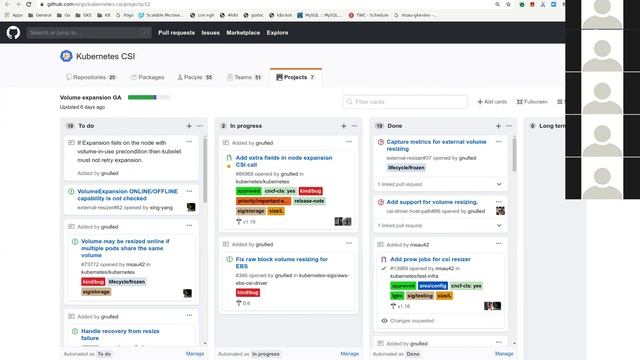Open menu for Add support for volume resizing card

(x=499, y=202)
